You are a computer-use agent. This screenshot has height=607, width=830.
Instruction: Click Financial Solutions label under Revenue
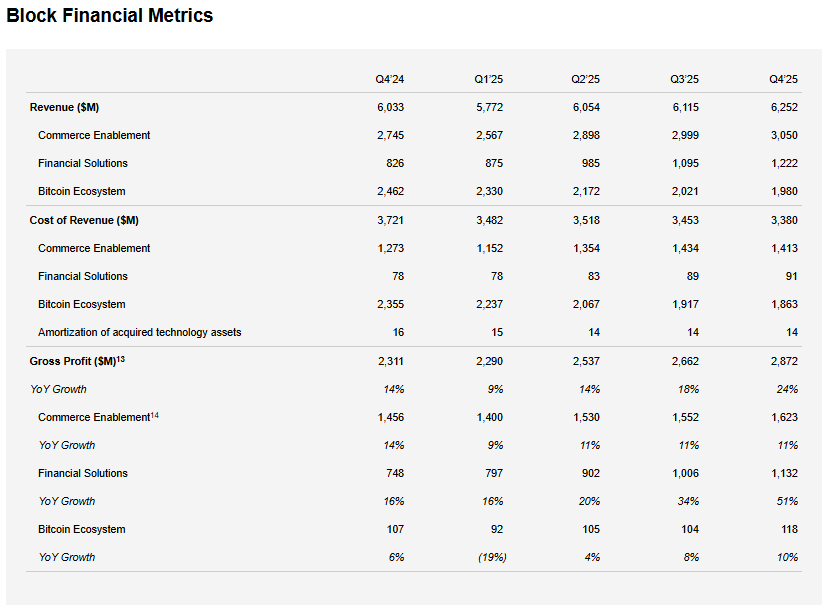(x=83, y=164)
